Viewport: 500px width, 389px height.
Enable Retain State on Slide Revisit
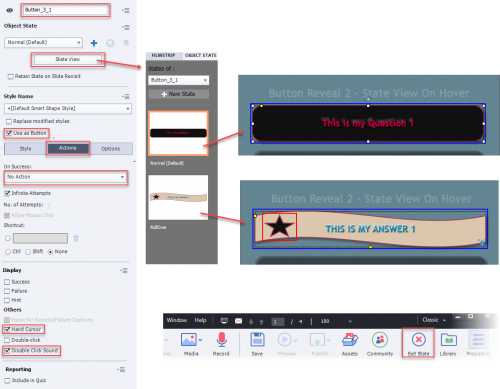click(10, 76)
